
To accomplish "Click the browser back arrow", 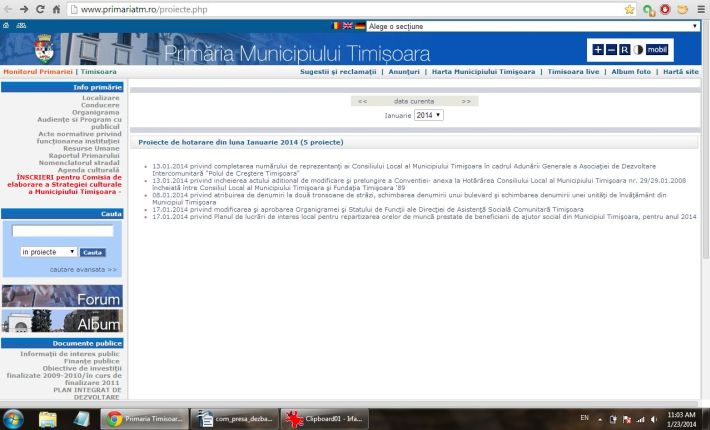I will click(x=8, y=9).
